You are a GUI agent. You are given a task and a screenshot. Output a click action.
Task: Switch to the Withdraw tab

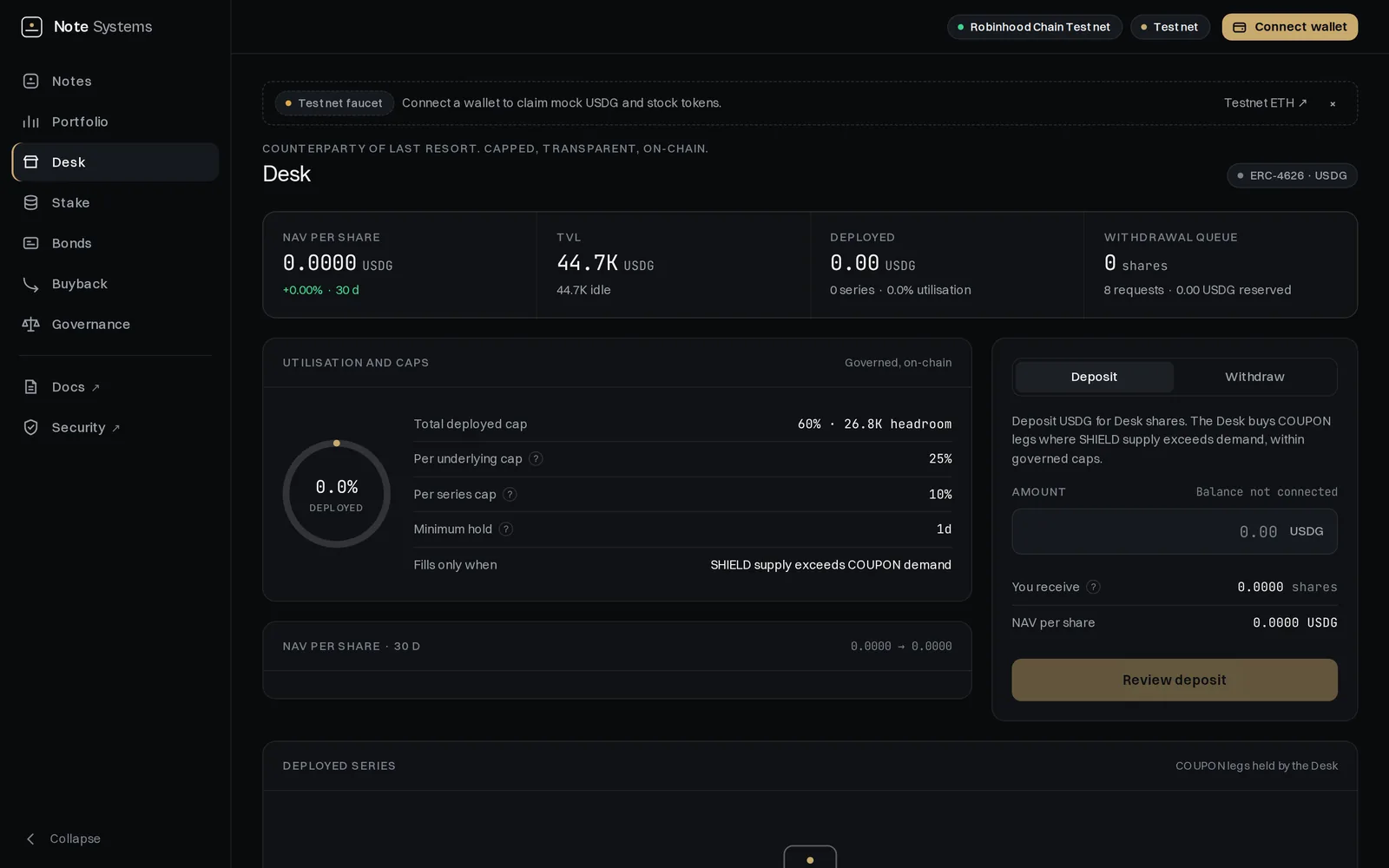[1254, 377]
